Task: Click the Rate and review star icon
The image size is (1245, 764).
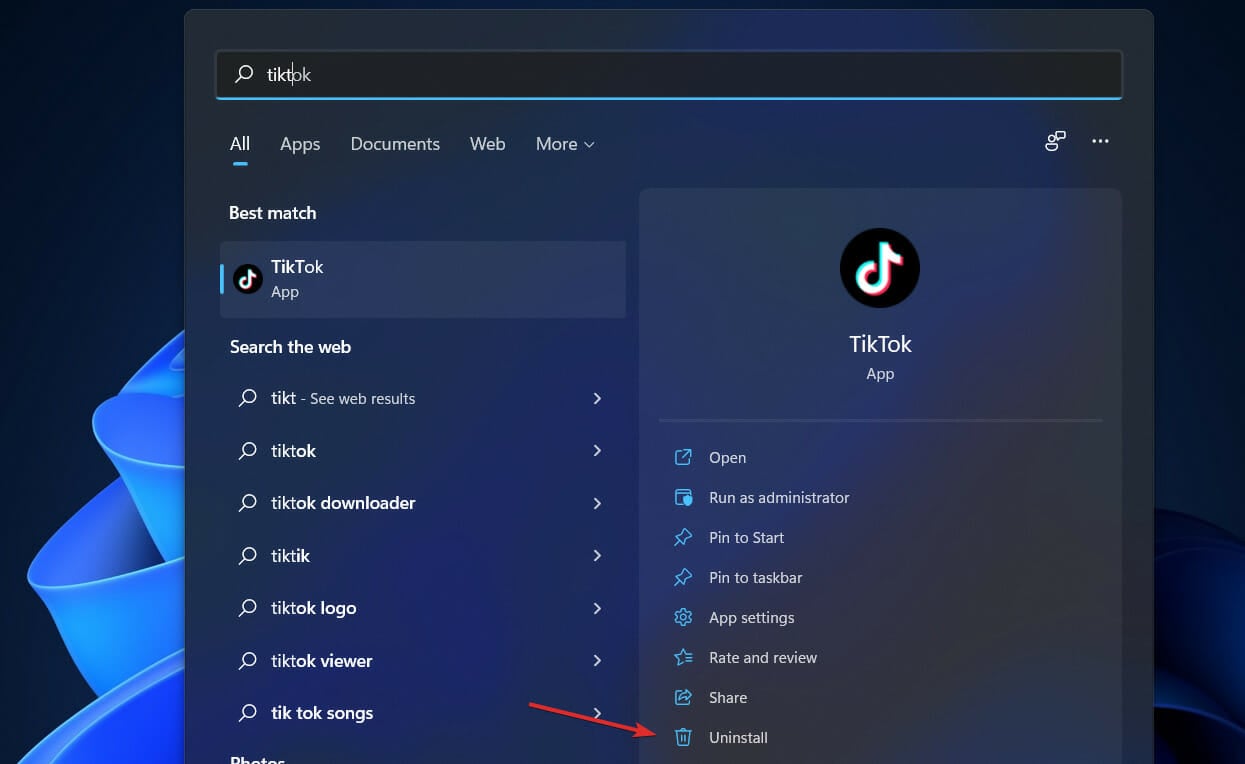Action: click(x=683, y=657)
